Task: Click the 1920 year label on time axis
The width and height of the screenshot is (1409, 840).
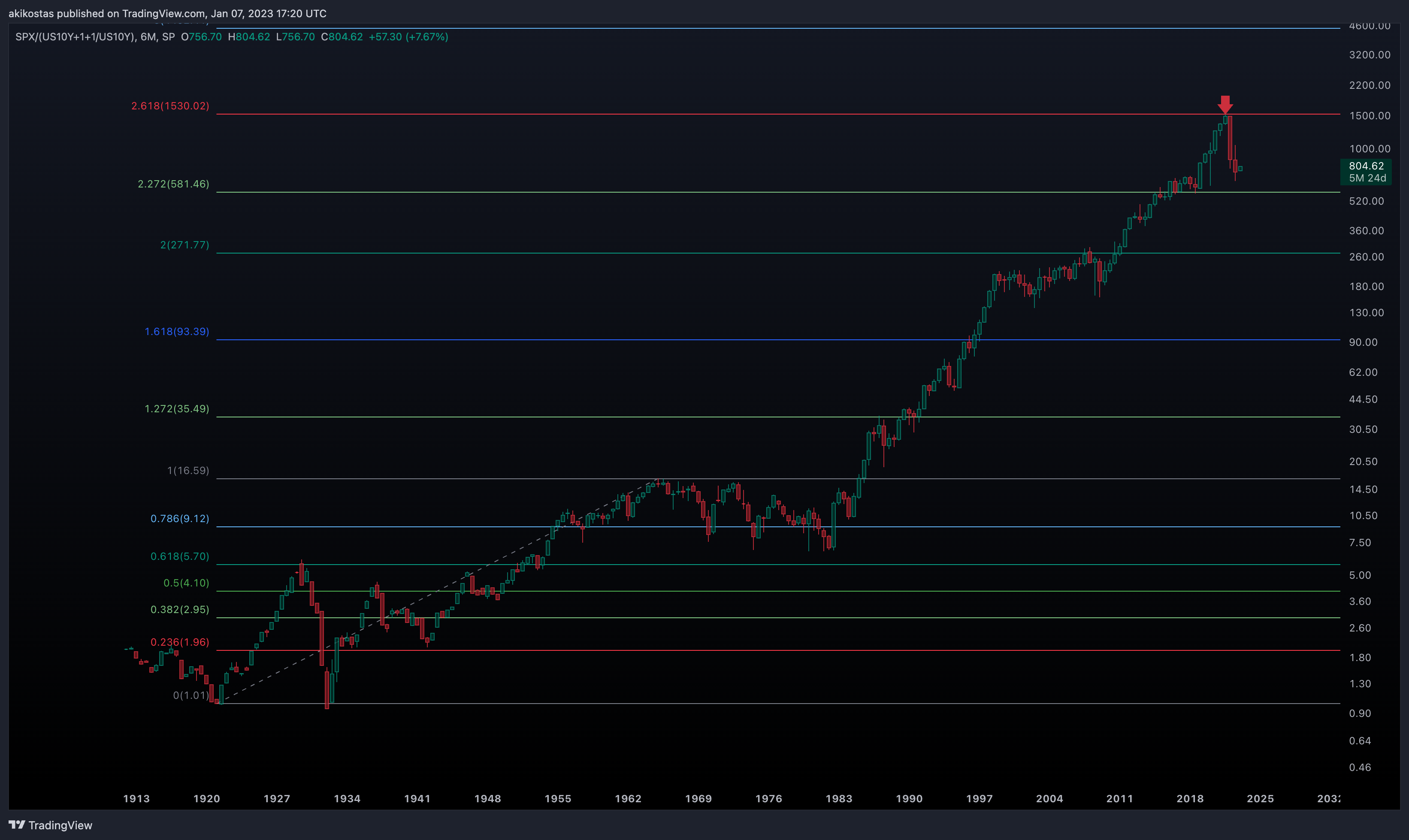Action: tap(207, 799)
